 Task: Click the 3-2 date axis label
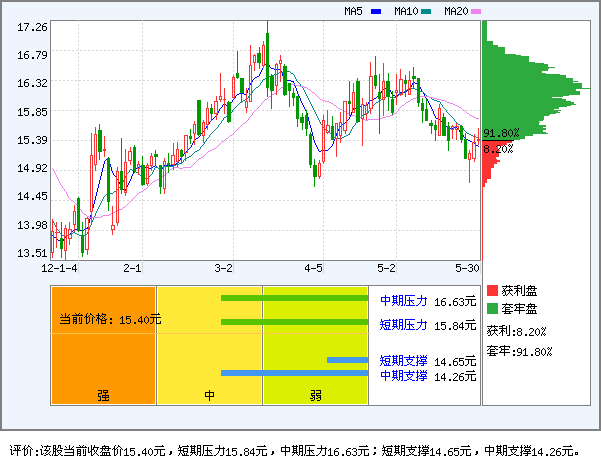[x=223, y=268]
